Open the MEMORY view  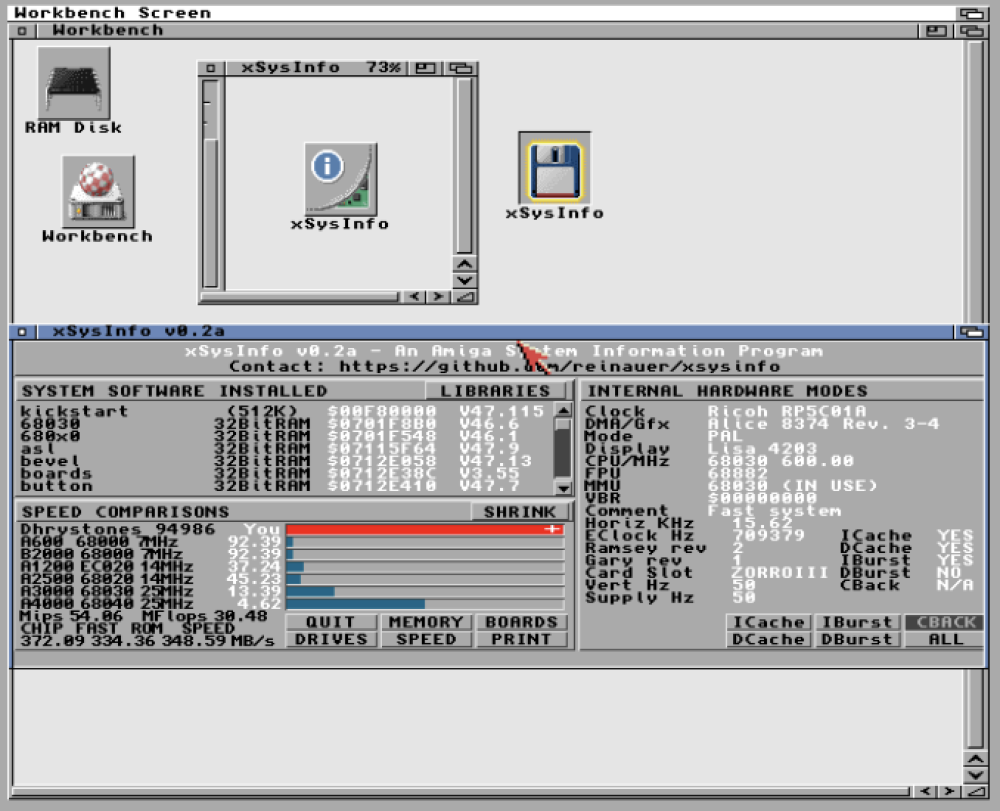pos(426,623)
